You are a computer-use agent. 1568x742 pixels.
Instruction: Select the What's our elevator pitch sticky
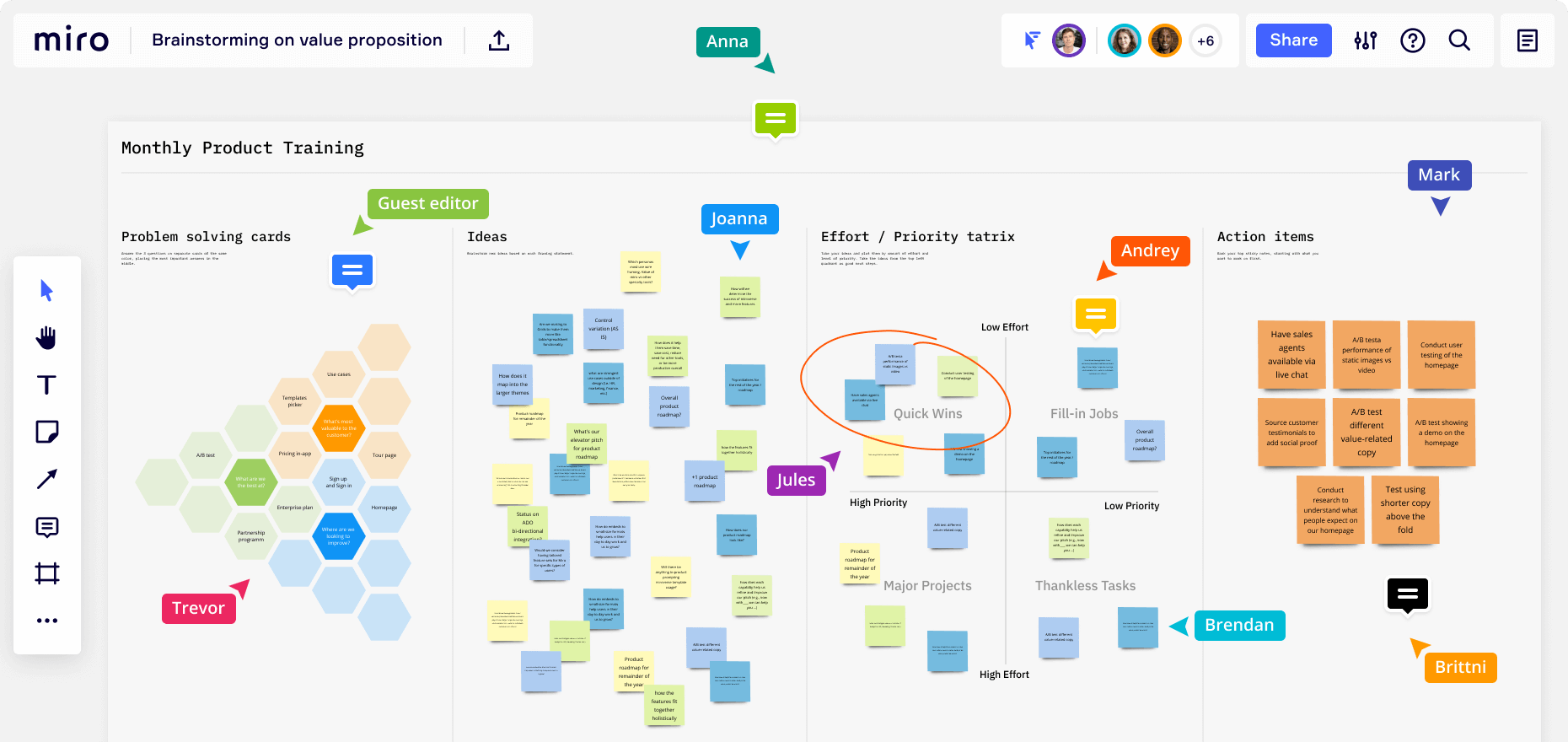[x=587, y=444]
